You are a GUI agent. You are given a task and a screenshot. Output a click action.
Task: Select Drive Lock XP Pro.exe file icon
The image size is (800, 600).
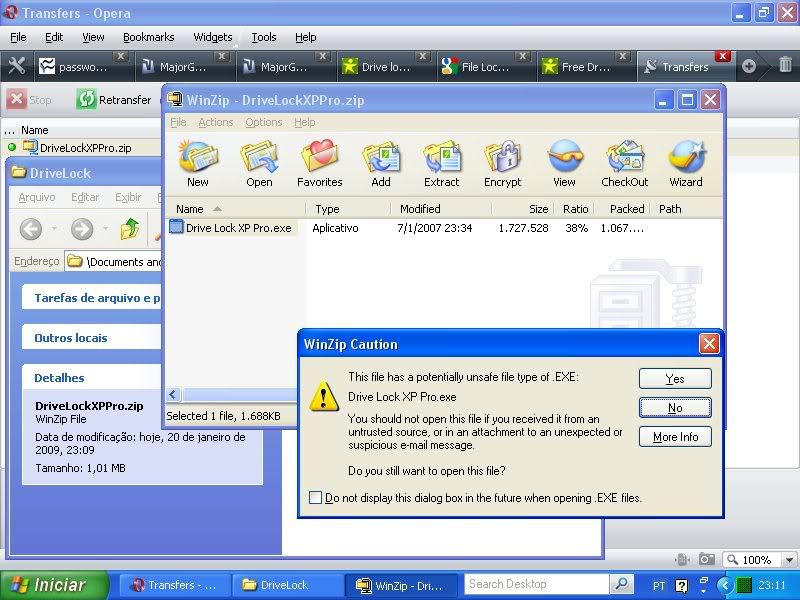click(176, 226)
